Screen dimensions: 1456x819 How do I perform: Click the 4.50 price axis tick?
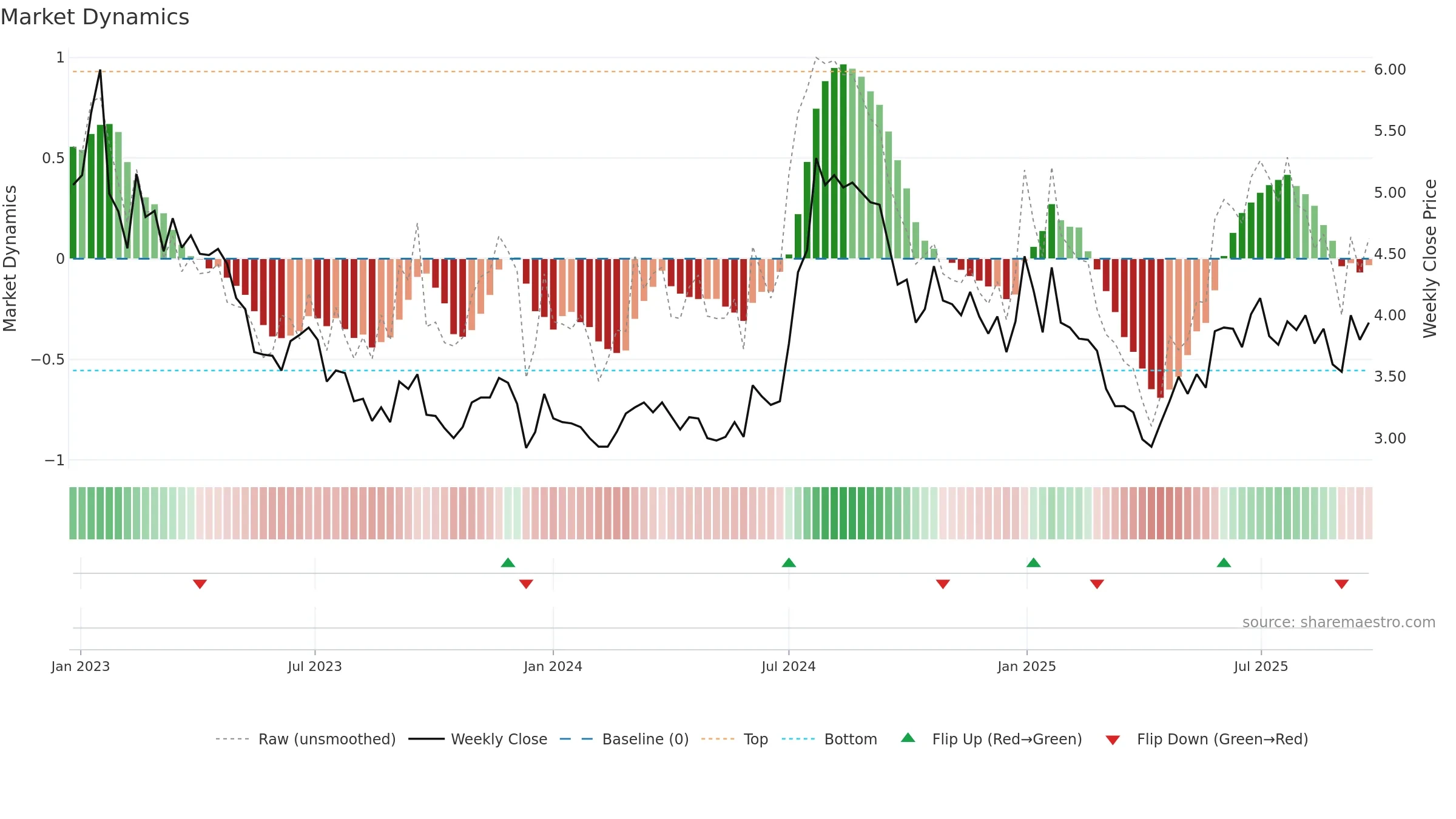point(1390,254)
